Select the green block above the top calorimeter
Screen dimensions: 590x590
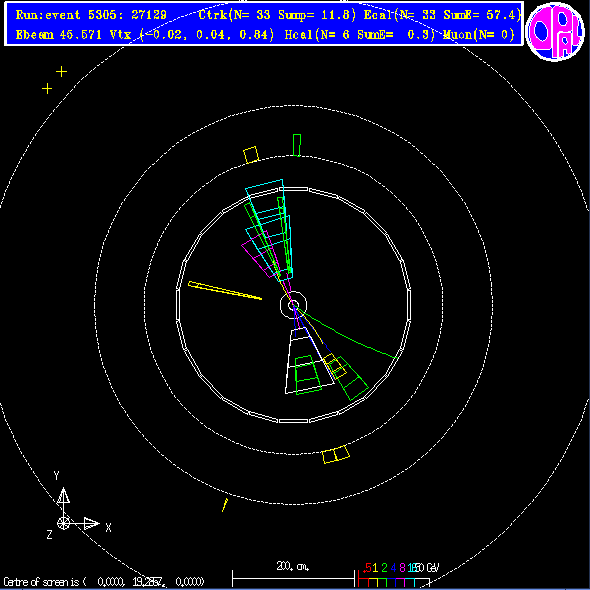(297, 145)
